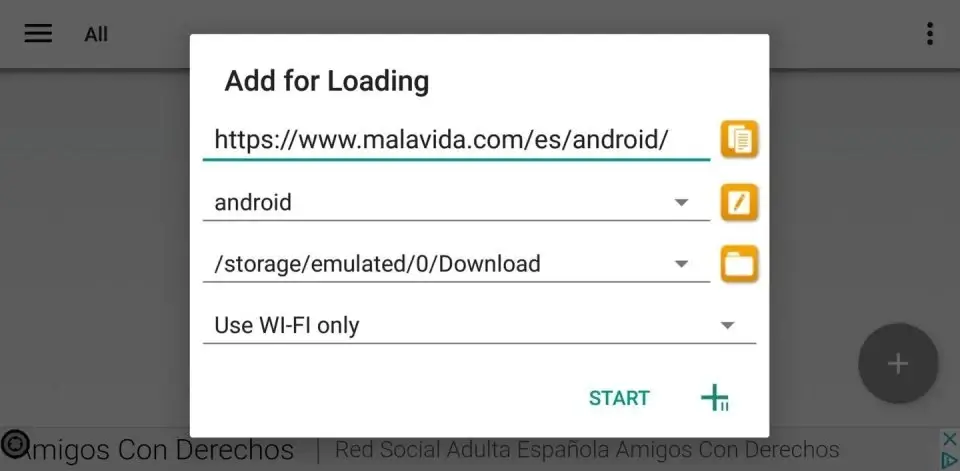The width and height of the screenshot is (960, 471).
Task: Tap the round floating plus button
Action: 898,363
